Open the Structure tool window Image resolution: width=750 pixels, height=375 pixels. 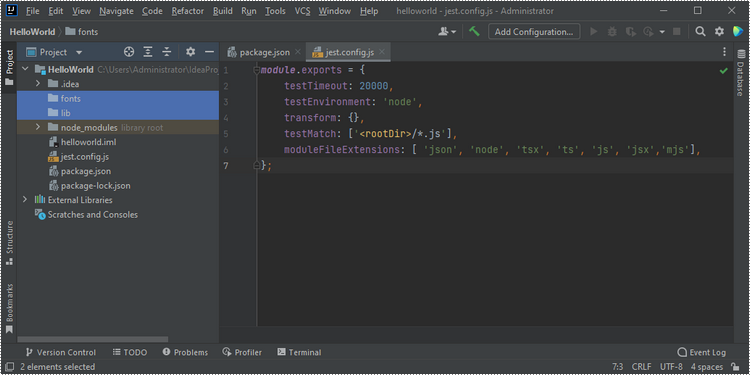point(9,243)
